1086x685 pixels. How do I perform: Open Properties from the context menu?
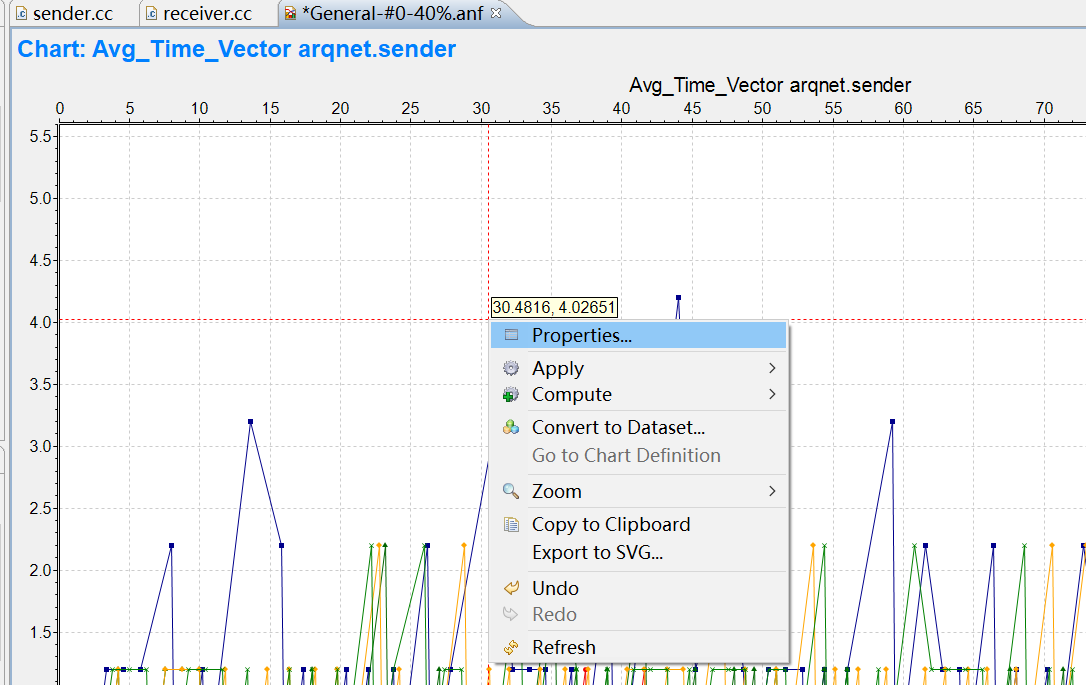[x=638, y=335]
